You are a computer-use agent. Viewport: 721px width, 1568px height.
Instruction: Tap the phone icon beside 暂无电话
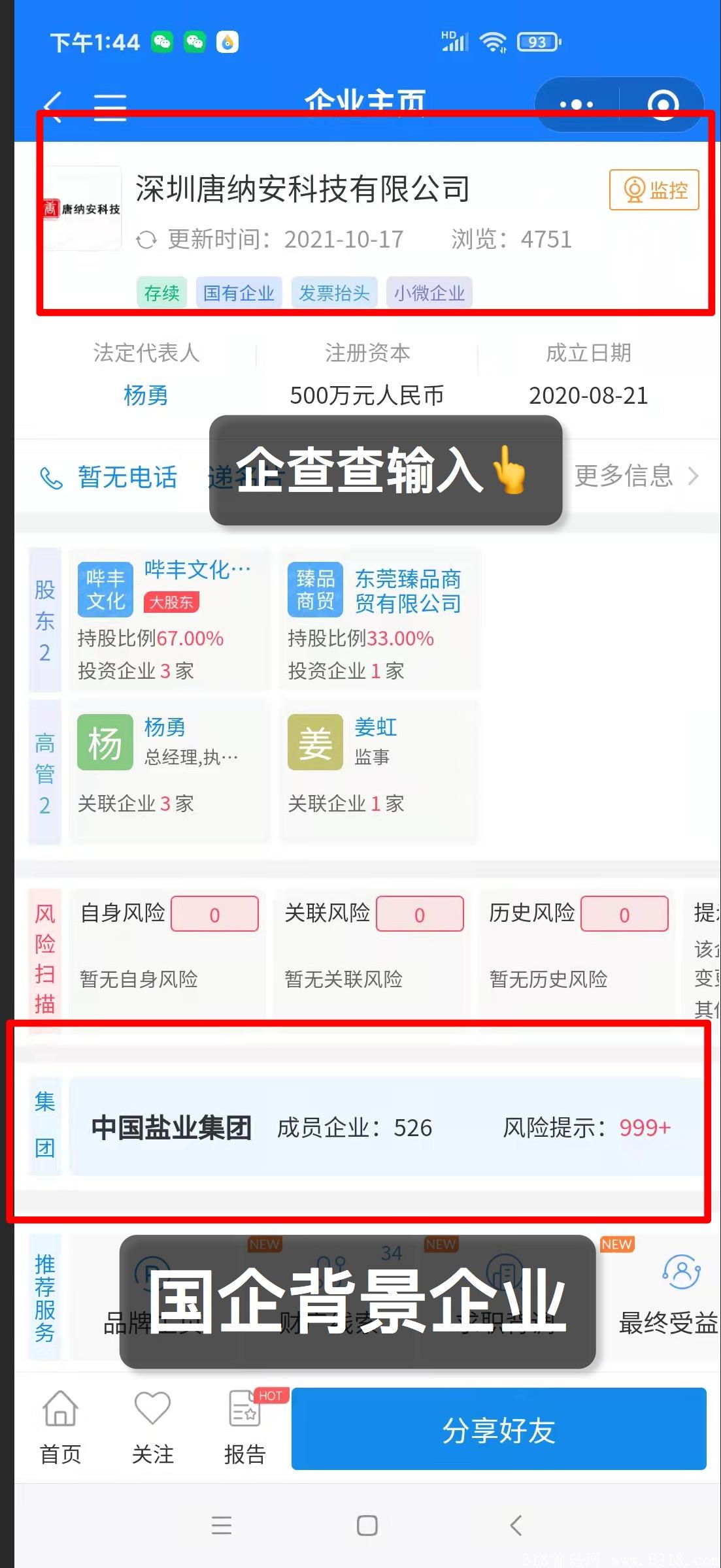click(52, 478)
